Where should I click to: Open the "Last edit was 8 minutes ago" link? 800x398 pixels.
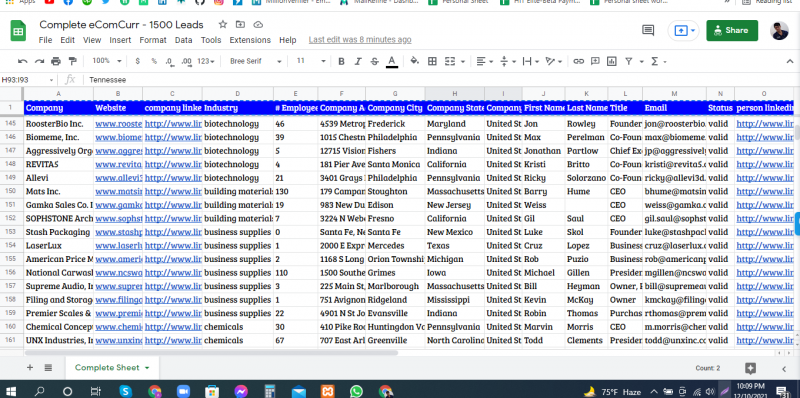click(x=360, y=40)
